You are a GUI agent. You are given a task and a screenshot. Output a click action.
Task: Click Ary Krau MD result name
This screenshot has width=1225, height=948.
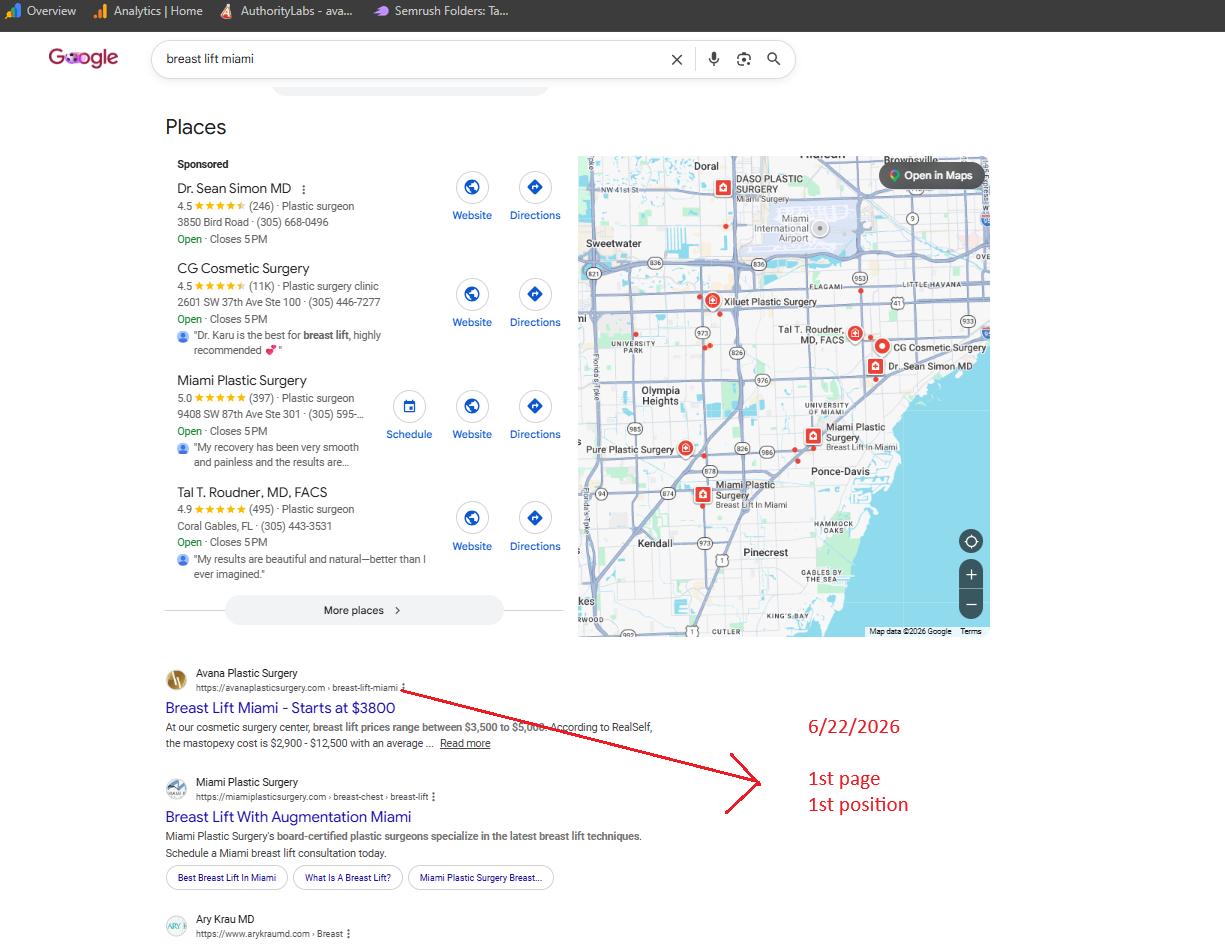pyautogui.click(x=225, y=919)
